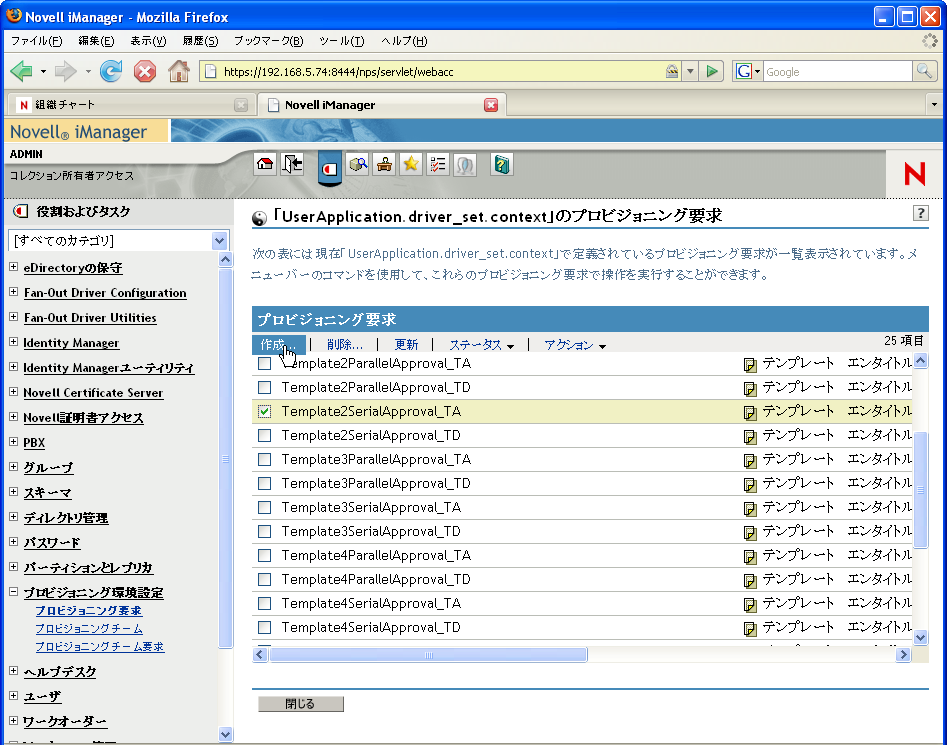The height and width of the screenshot is (745, 947).
Task: Click Firefox Stop loading icon
Action: 145,71
